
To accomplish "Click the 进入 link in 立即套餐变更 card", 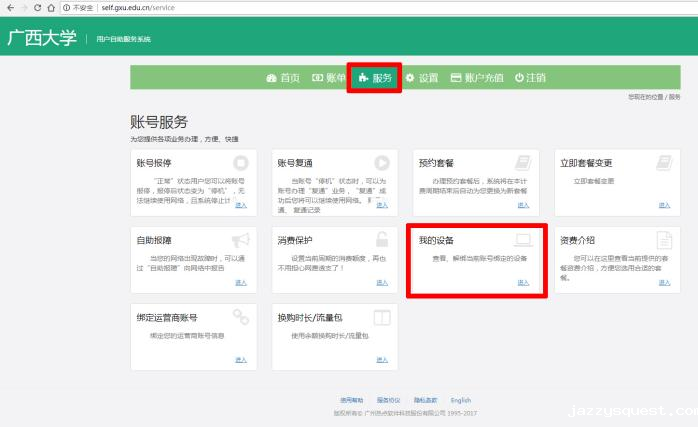I will coord(664,205).
